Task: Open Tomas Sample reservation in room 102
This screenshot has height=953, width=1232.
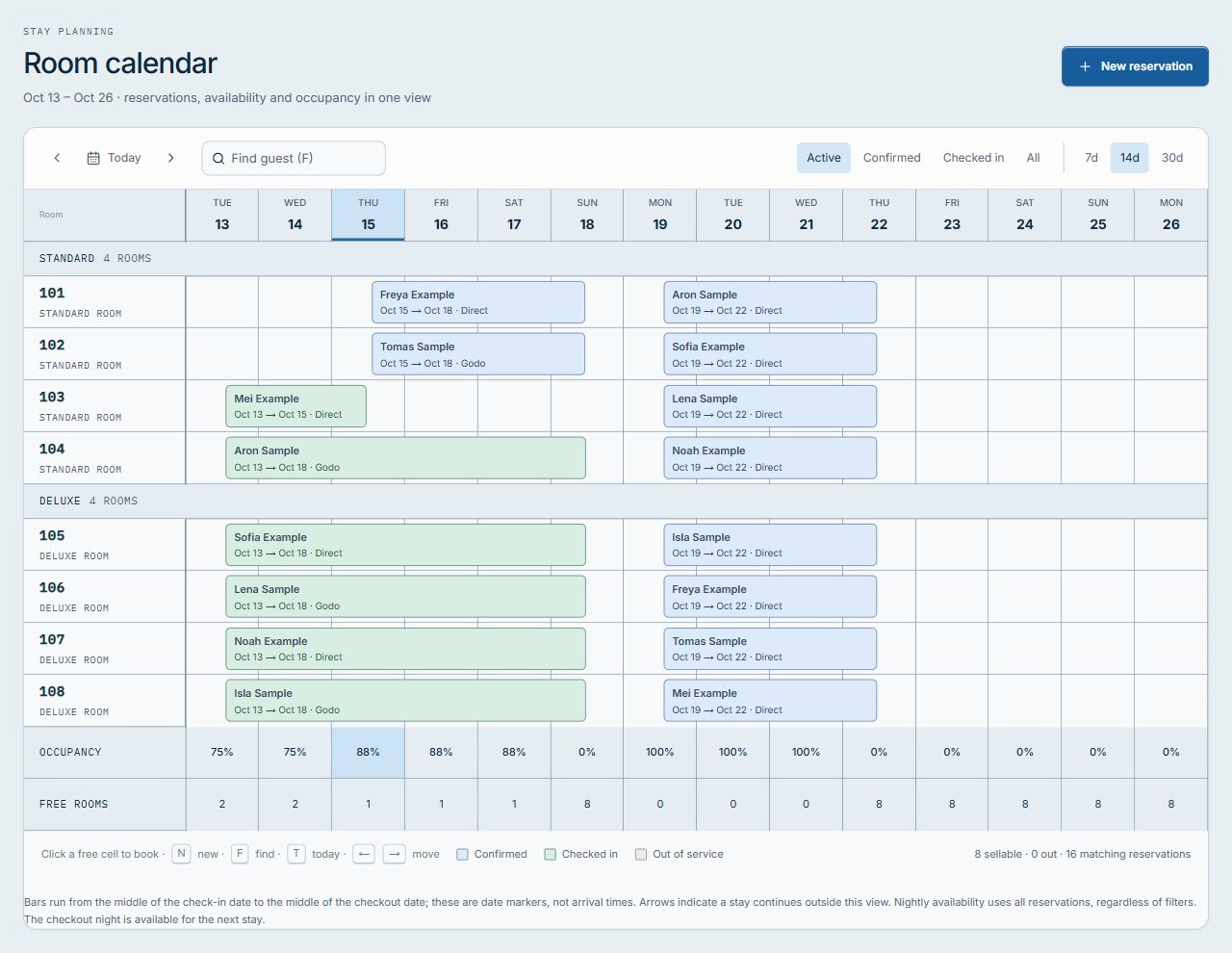Action: (478, 354)
